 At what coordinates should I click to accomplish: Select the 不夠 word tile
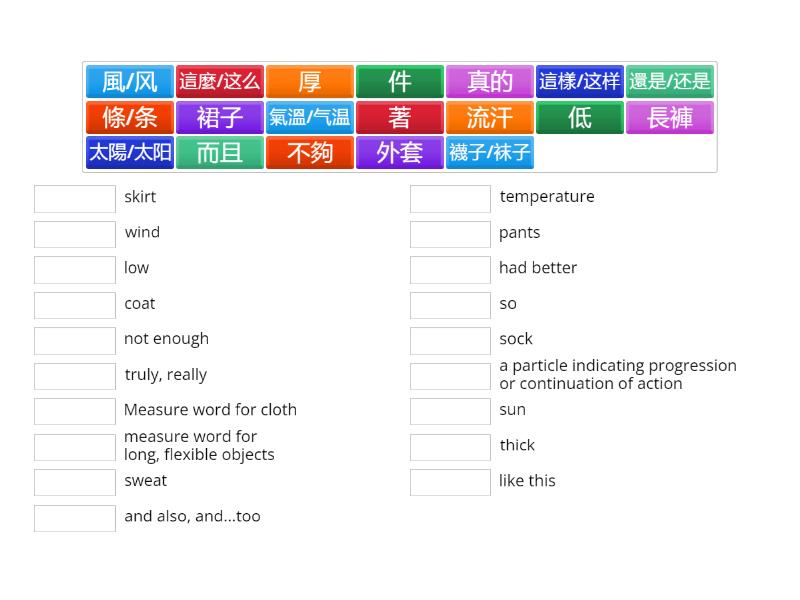pyautogui.click(x=310, y=153)
